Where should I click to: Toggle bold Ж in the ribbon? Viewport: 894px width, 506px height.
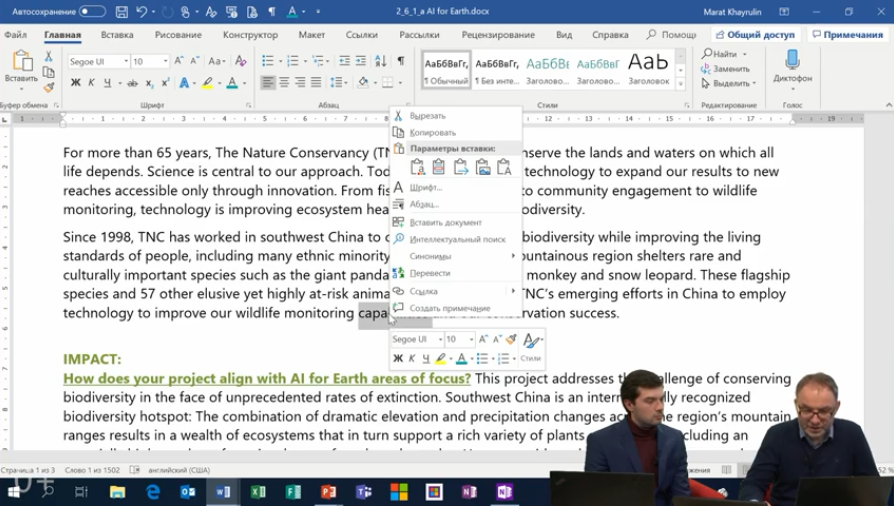(75, 83)
